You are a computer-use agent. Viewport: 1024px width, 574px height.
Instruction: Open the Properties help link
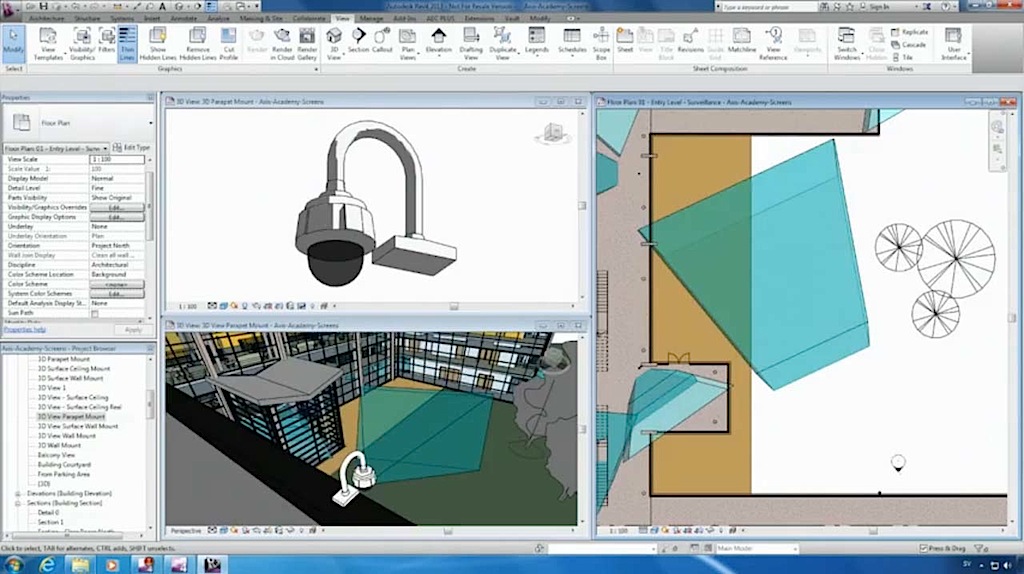tap(24, 328)
